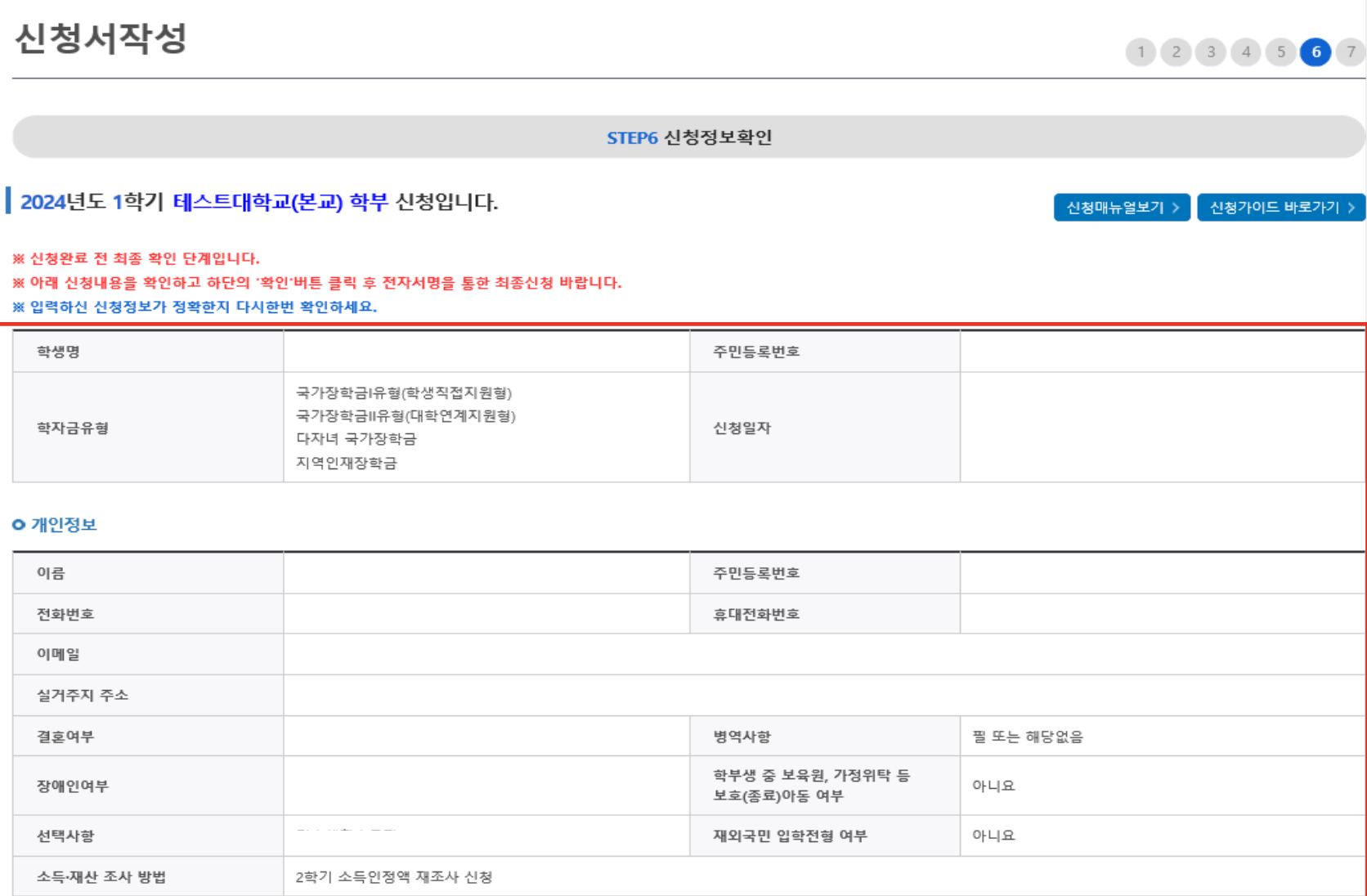Click step 5 circle in the progress indicator
Screen dimensions: 1367x896
tap(1281, 51)
